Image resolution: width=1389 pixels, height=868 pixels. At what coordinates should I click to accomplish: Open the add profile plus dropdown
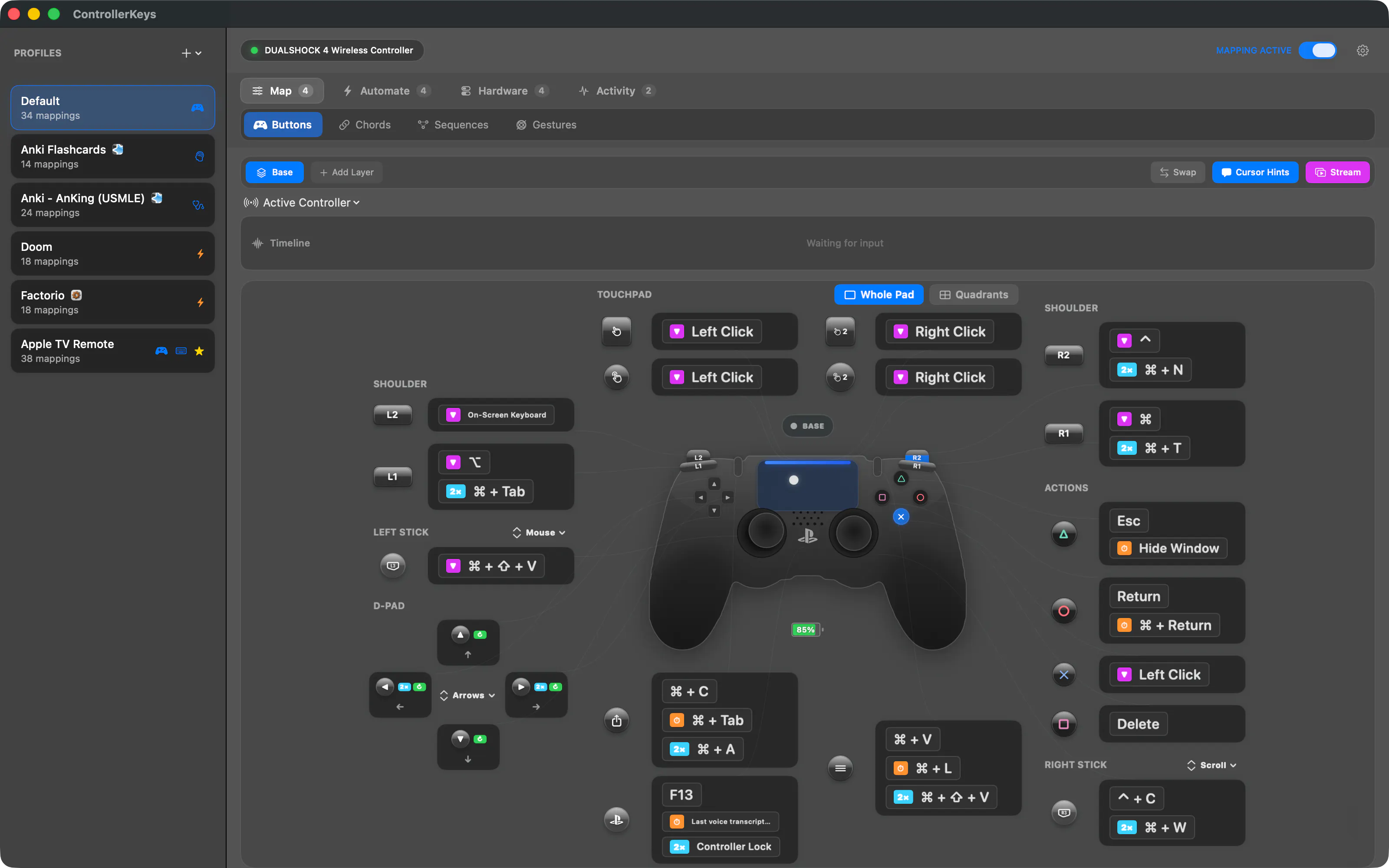(x=192, y=53)
